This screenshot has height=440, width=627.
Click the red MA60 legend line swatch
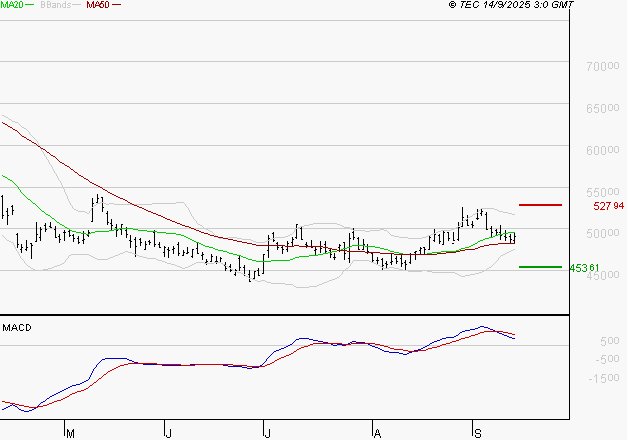point(118,6)
